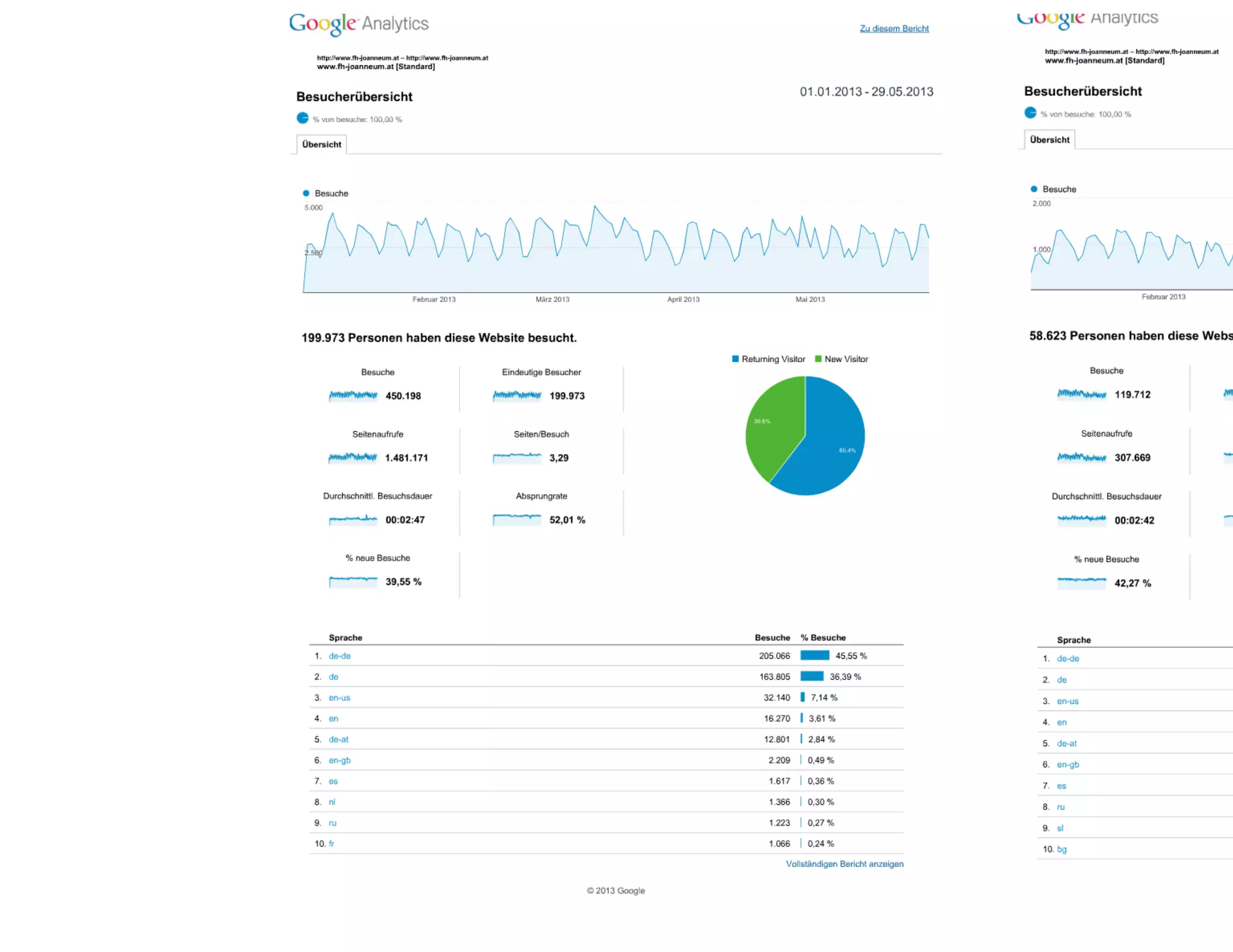Image resolution: width=1233 pixels, height=952 pixels.
Task: Click the Returning Visitor blue legend square
Action: [x=735, y=359]
